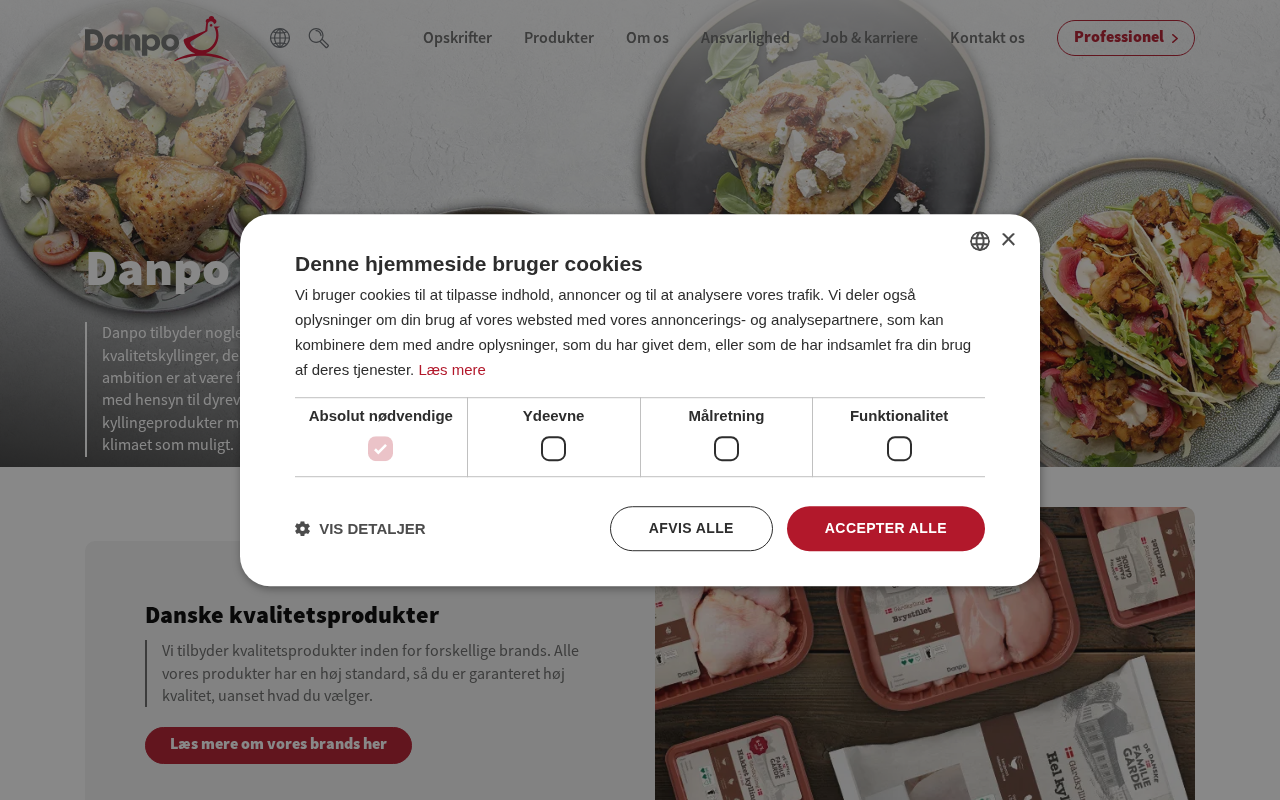The width and height of the screenshot is (1280, 800).
Task: Follow the Læs mere cookie link
Action: [x=452, y=370]
